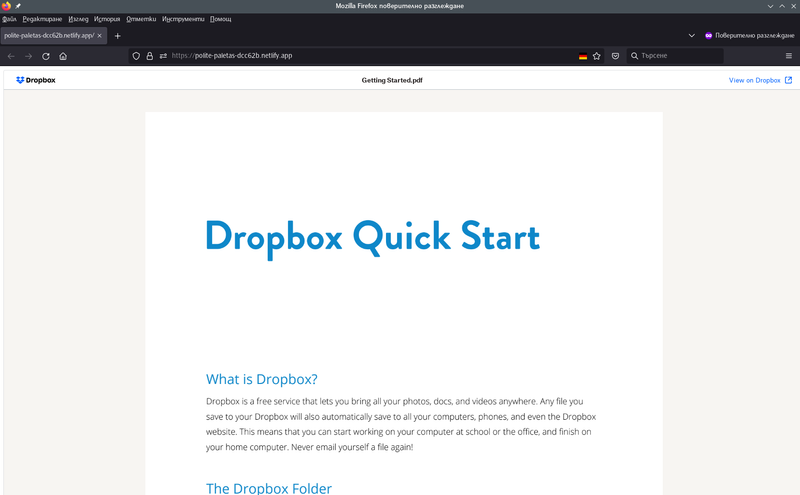
Task: Click the Getting Started.pdf title
Action: [392, 80]
